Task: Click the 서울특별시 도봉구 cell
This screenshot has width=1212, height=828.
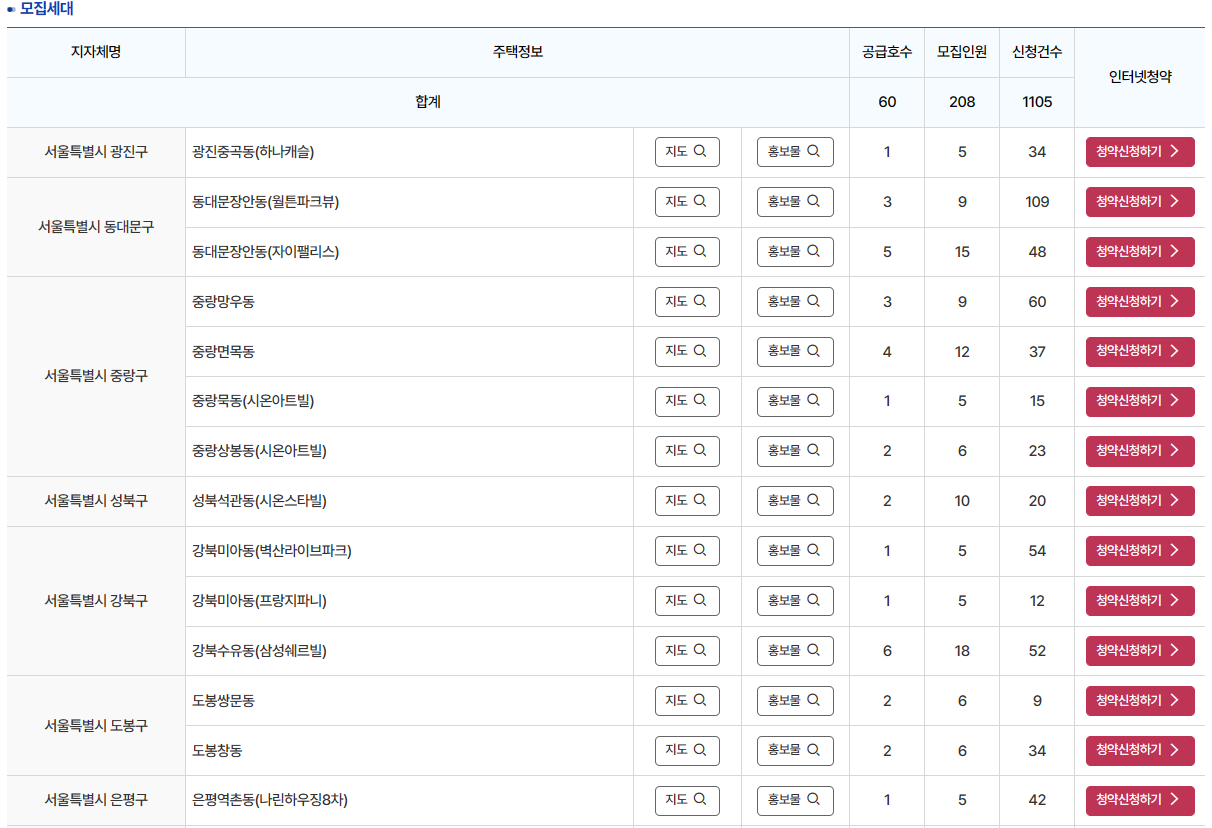Action: coord(96,726)
